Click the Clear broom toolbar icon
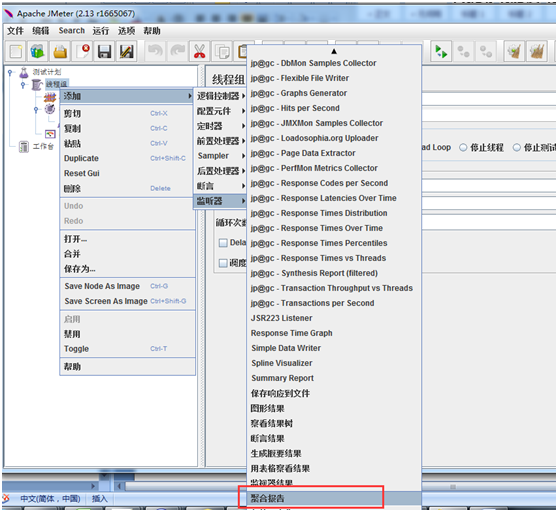558x512 pixels. 514,52
